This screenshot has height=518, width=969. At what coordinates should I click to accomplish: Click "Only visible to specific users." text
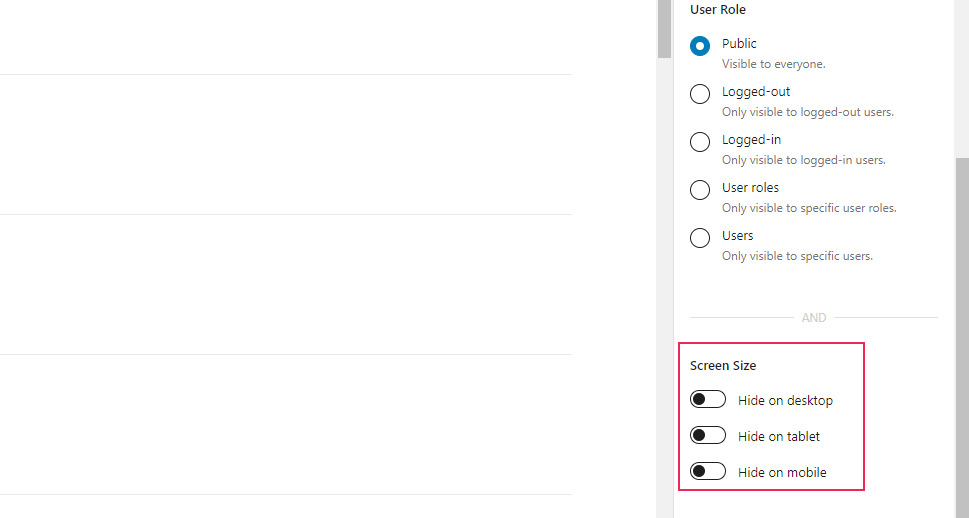coord(797,256)
